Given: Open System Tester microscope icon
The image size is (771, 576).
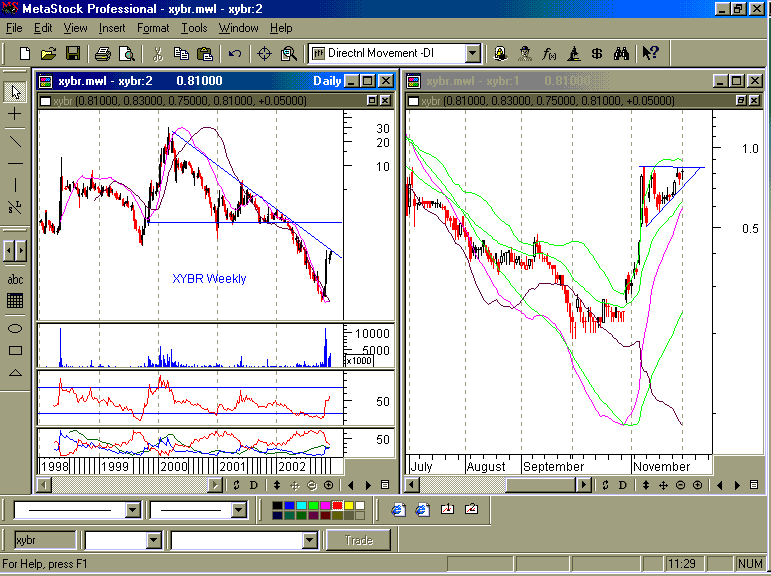Looking at the screenshot, I should click(x=573, y=53).
